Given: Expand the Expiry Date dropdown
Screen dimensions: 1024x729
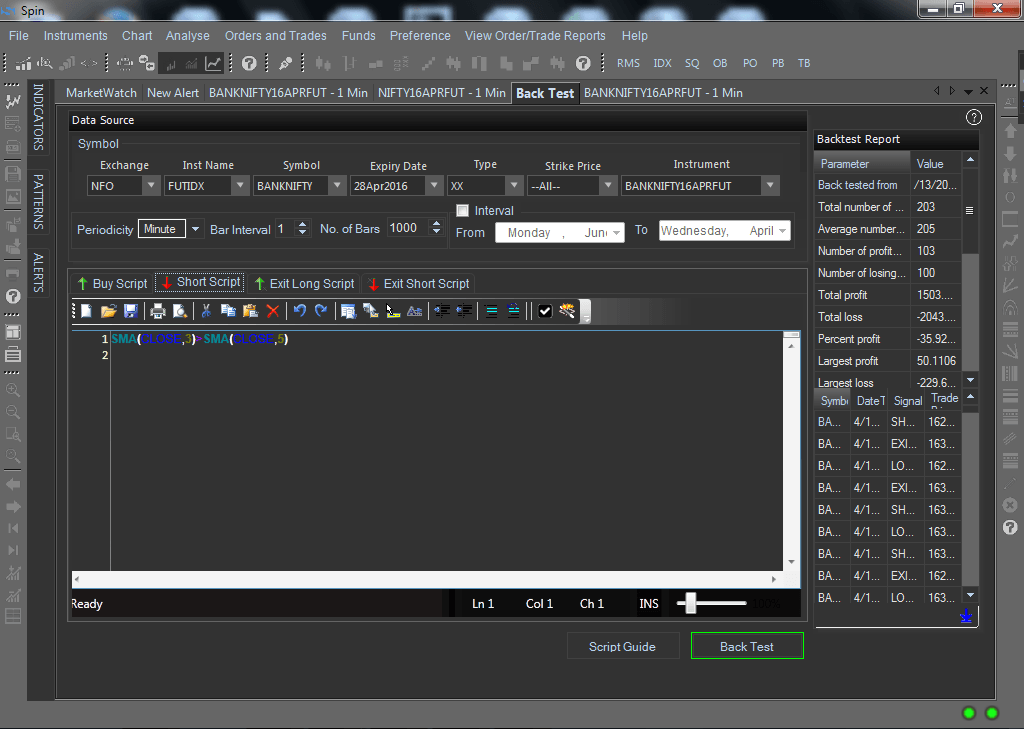Looking at the screenshot, I should [x=433, y=186].
